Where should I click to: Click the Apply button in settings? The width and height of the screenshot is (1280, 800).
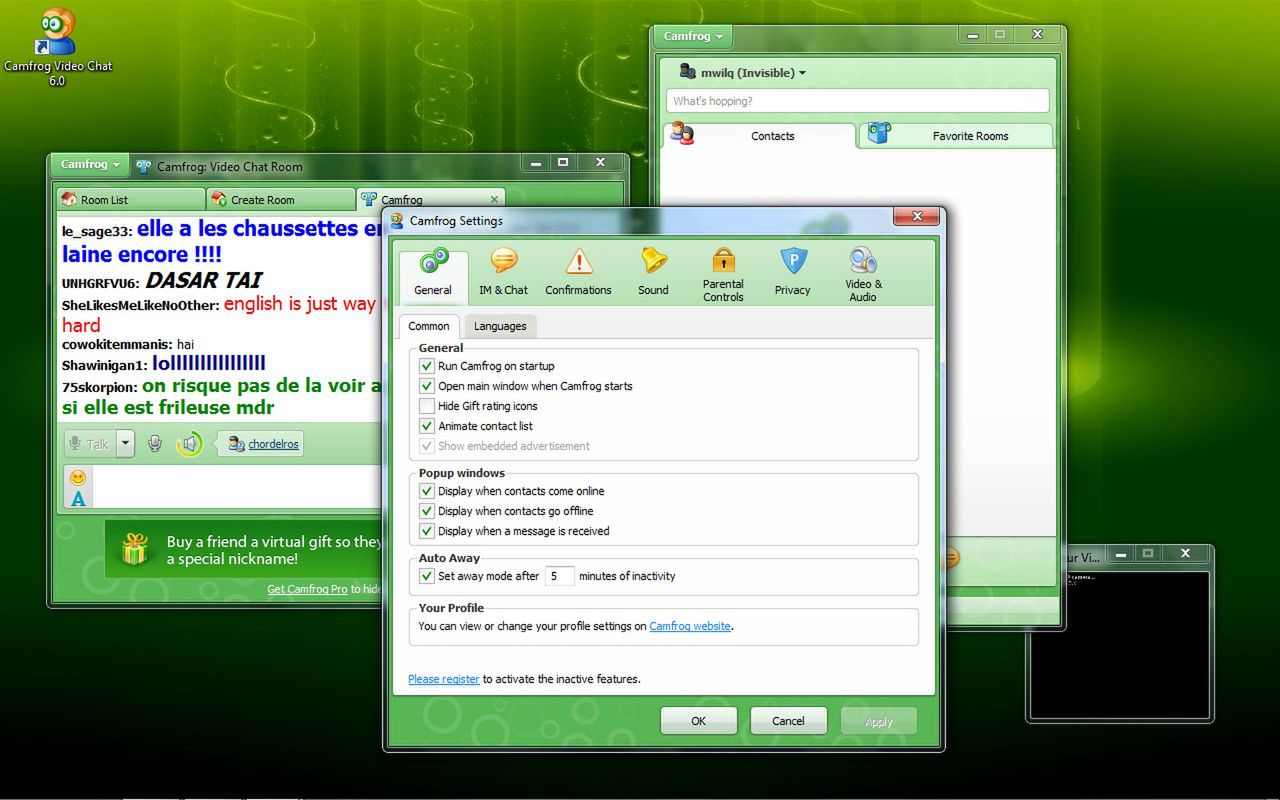(x=879, y=721)
